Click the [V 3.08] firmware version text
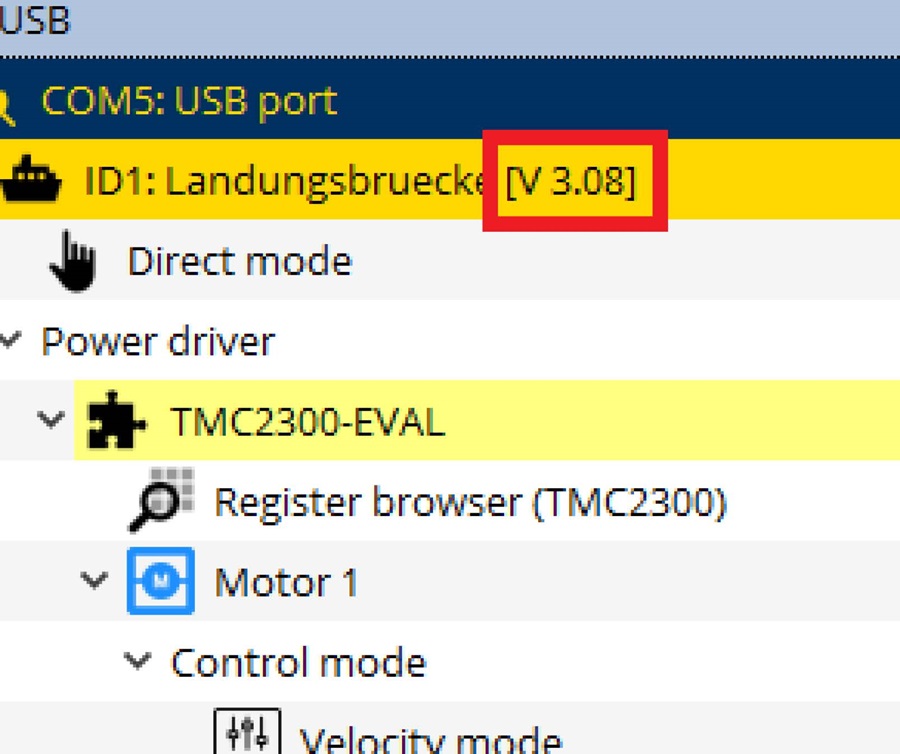The width and height of the screenshot is (900, 754). (x=571, y=182)
